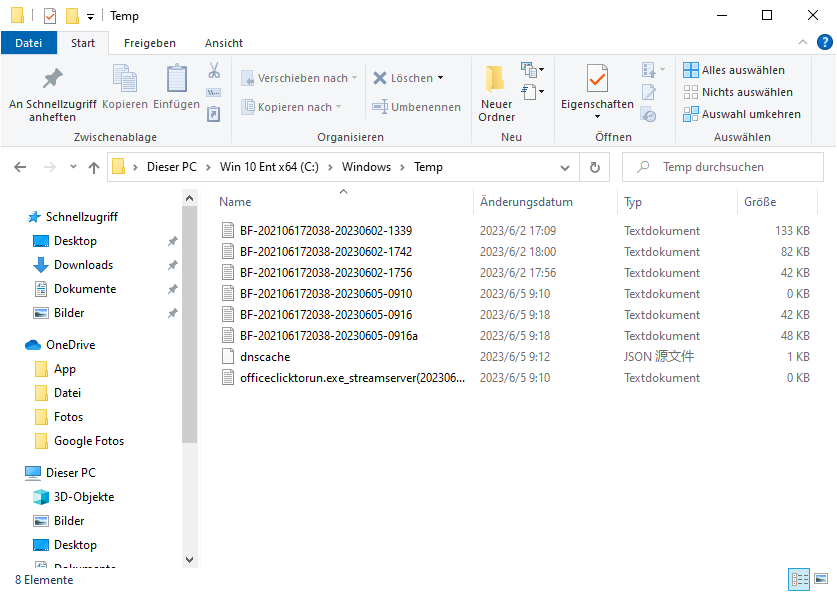Go back with left arrow
The height and width of the screenshot is (592, 837).
coord(20,168)
